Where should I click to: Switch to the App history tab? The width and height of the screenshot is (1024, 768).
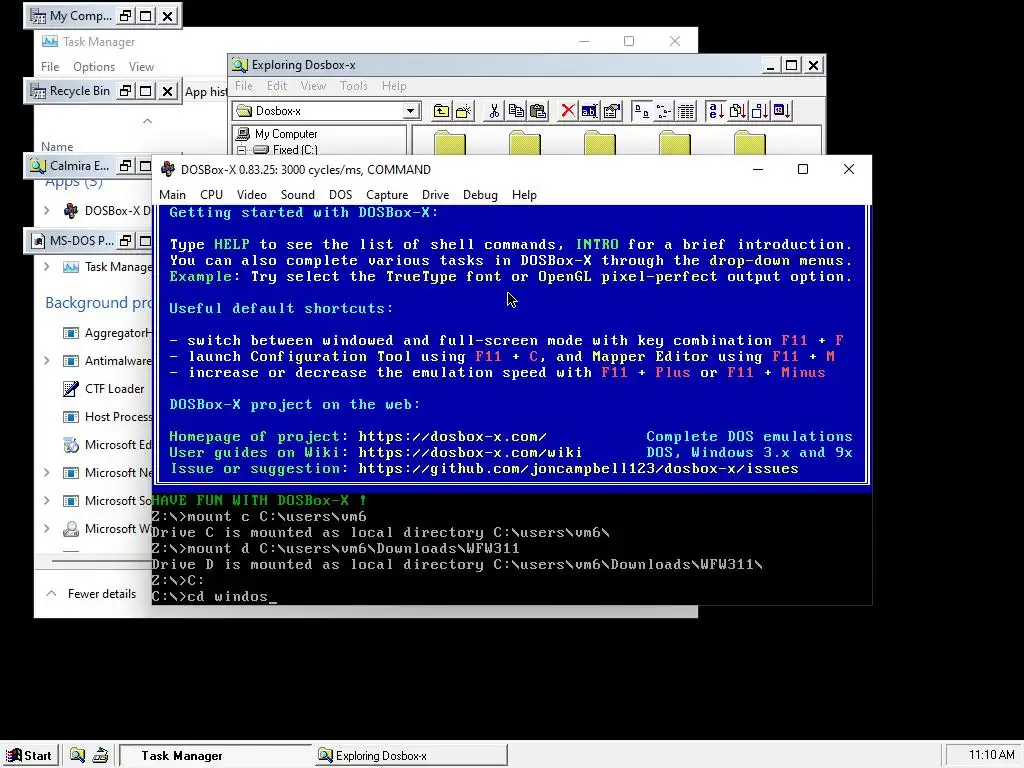pos(206,92)
